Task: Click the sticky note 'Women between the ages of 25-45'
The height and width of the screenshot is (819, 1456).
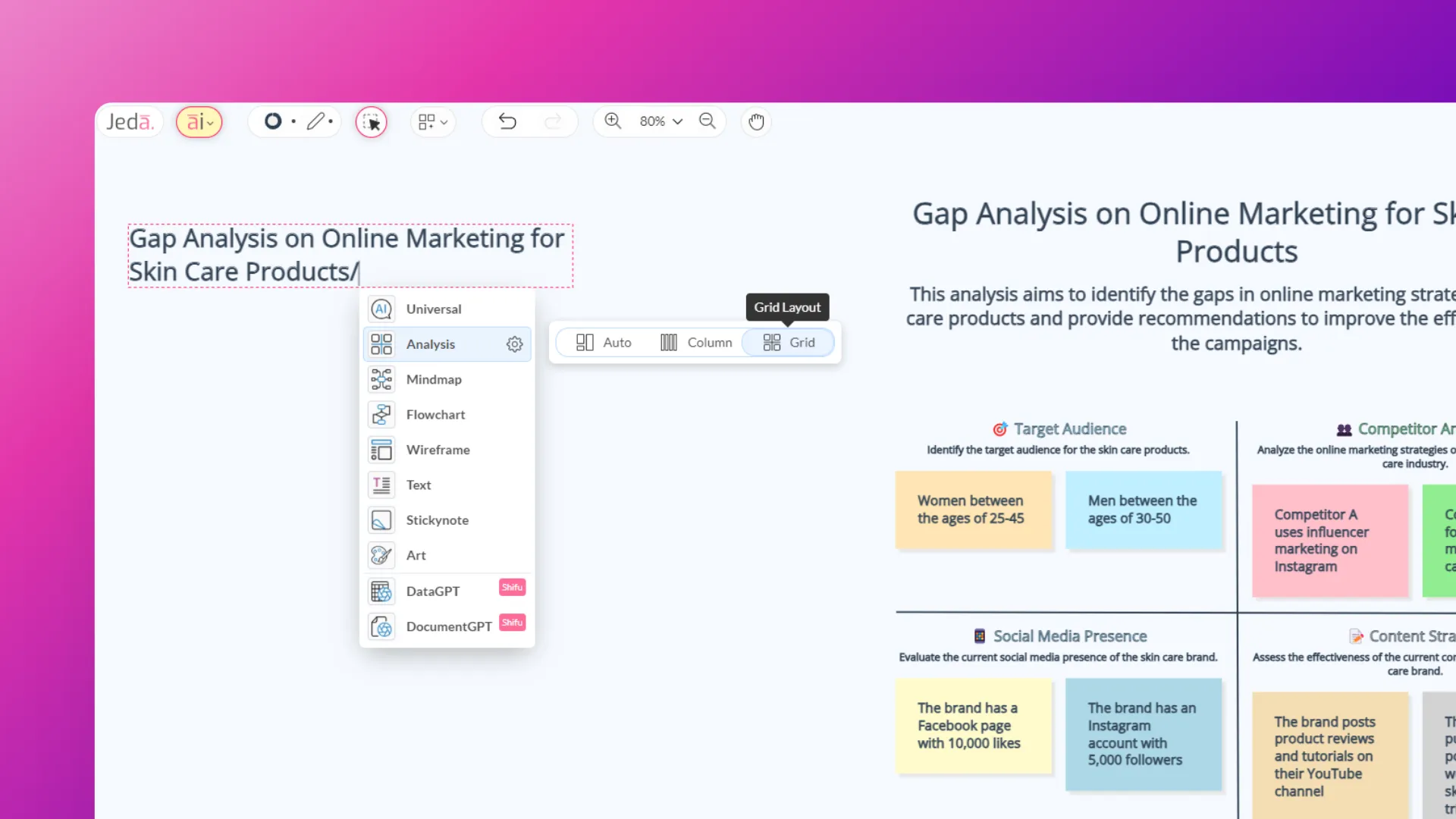Action: 973,510
